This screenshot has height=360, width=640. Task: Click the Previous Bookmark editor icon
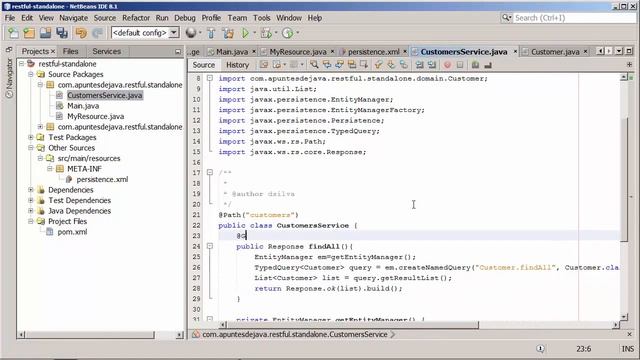point(378,64)
